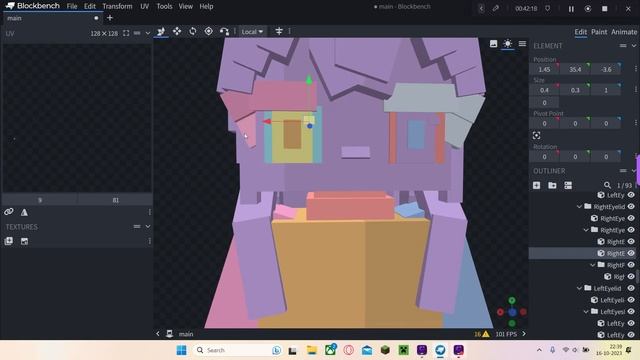Click the Add Cube icon in Outliner
Screen dimensions: 640x360
tap(536, 185)
